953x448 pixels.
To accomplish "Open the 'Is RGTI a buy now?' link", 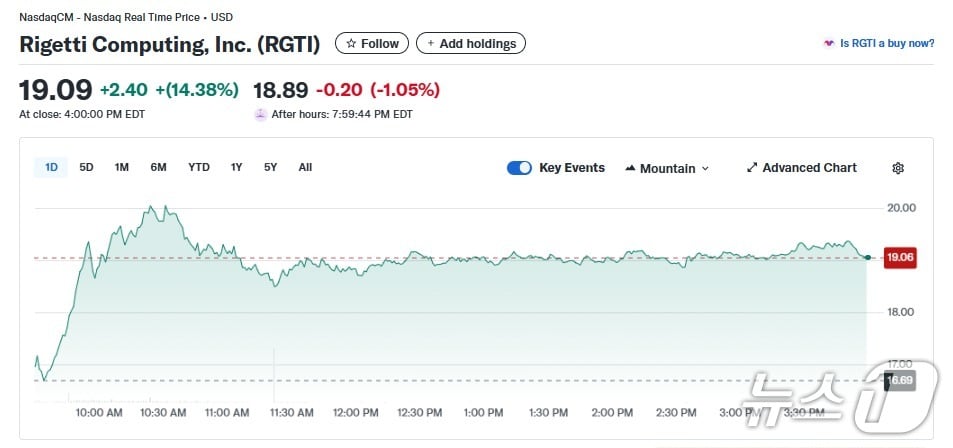I will (x=887, y=44).
